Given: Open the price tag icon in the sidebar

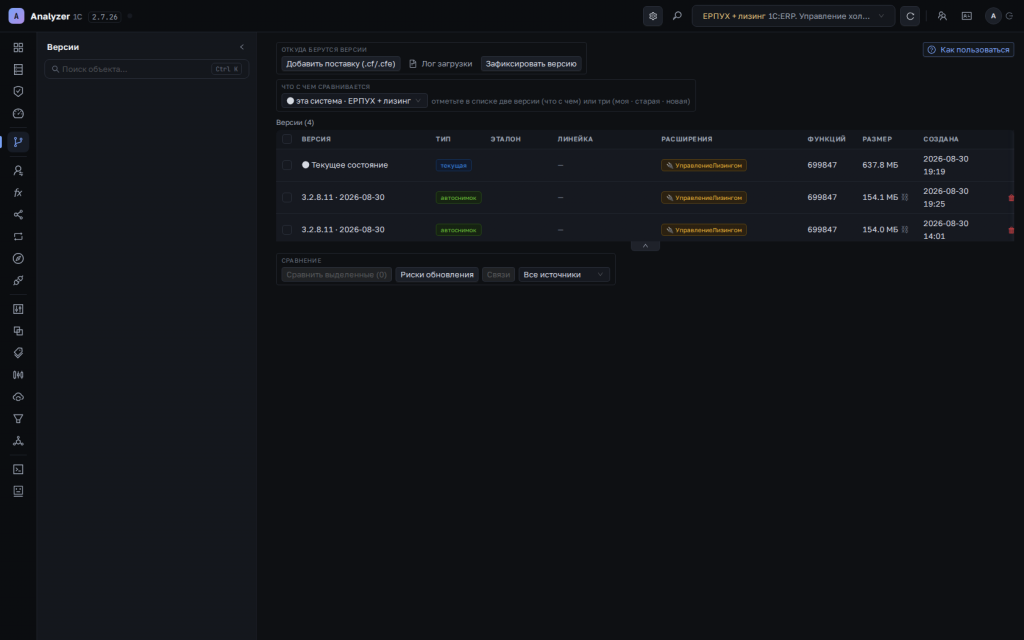Looking at the screenshot, I should point(18,353).
